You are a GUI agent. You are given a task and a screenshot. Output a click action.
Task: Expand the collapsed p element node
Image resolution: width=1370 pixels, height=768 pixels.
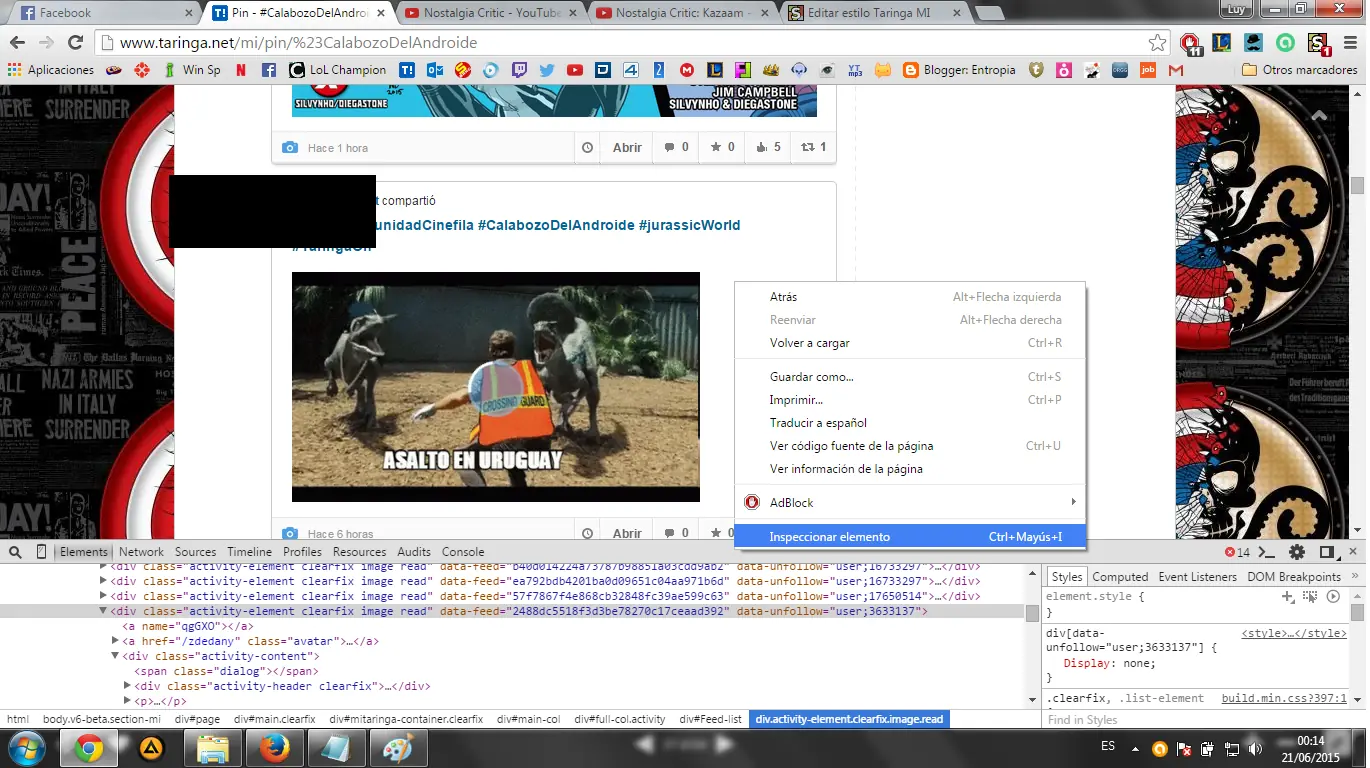tap(127, 701)
